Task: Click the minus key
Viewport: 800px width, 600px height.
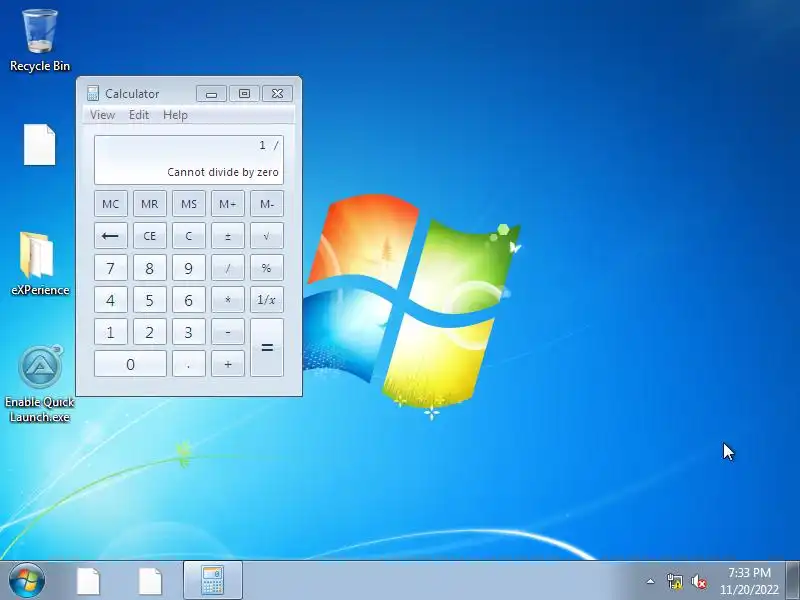Action: coord(228,332)
